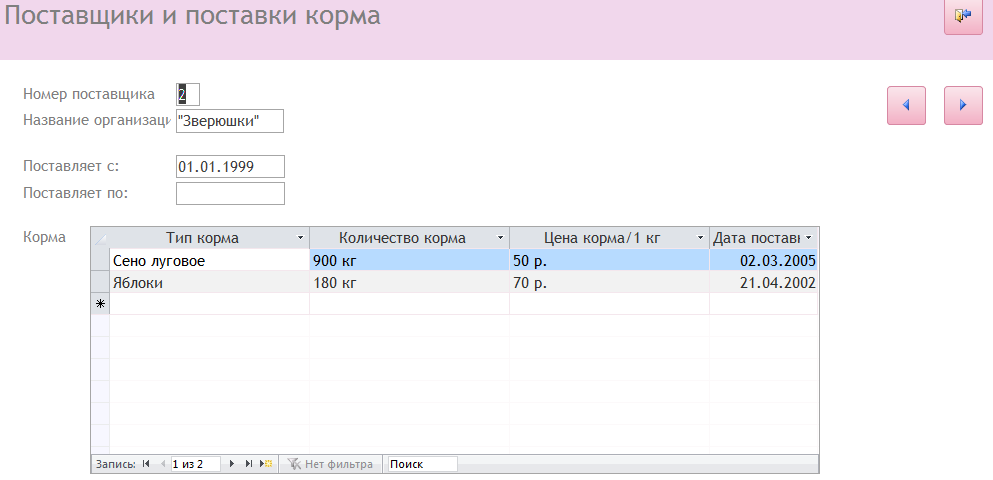Click the form title 'Поставщики и поставки корма'

pyautogui.click(x=193, y=15)
